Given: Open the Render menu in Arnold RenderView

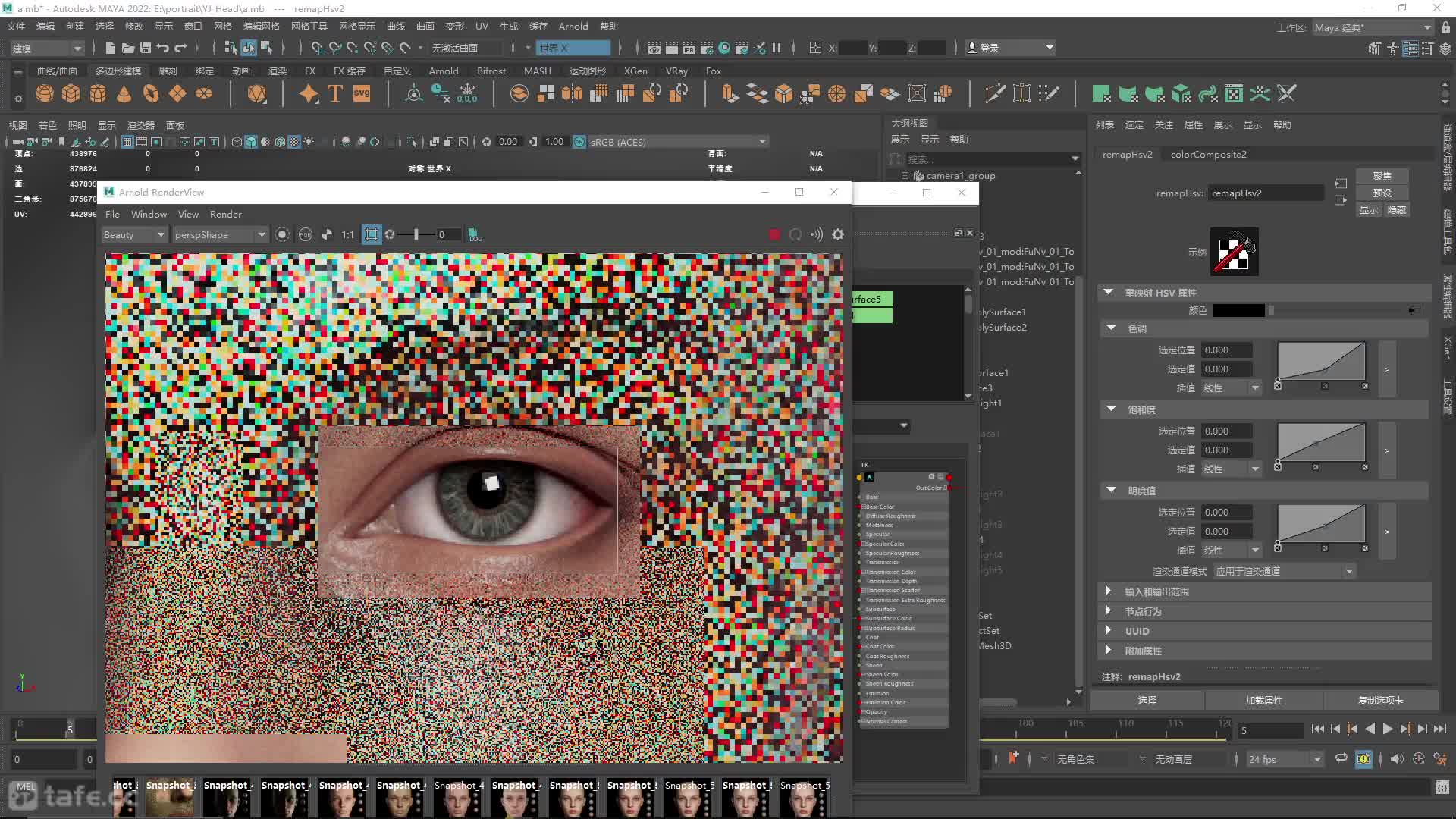Looking at the screenshot, I should pyautogui.click(x=226, y=215).
